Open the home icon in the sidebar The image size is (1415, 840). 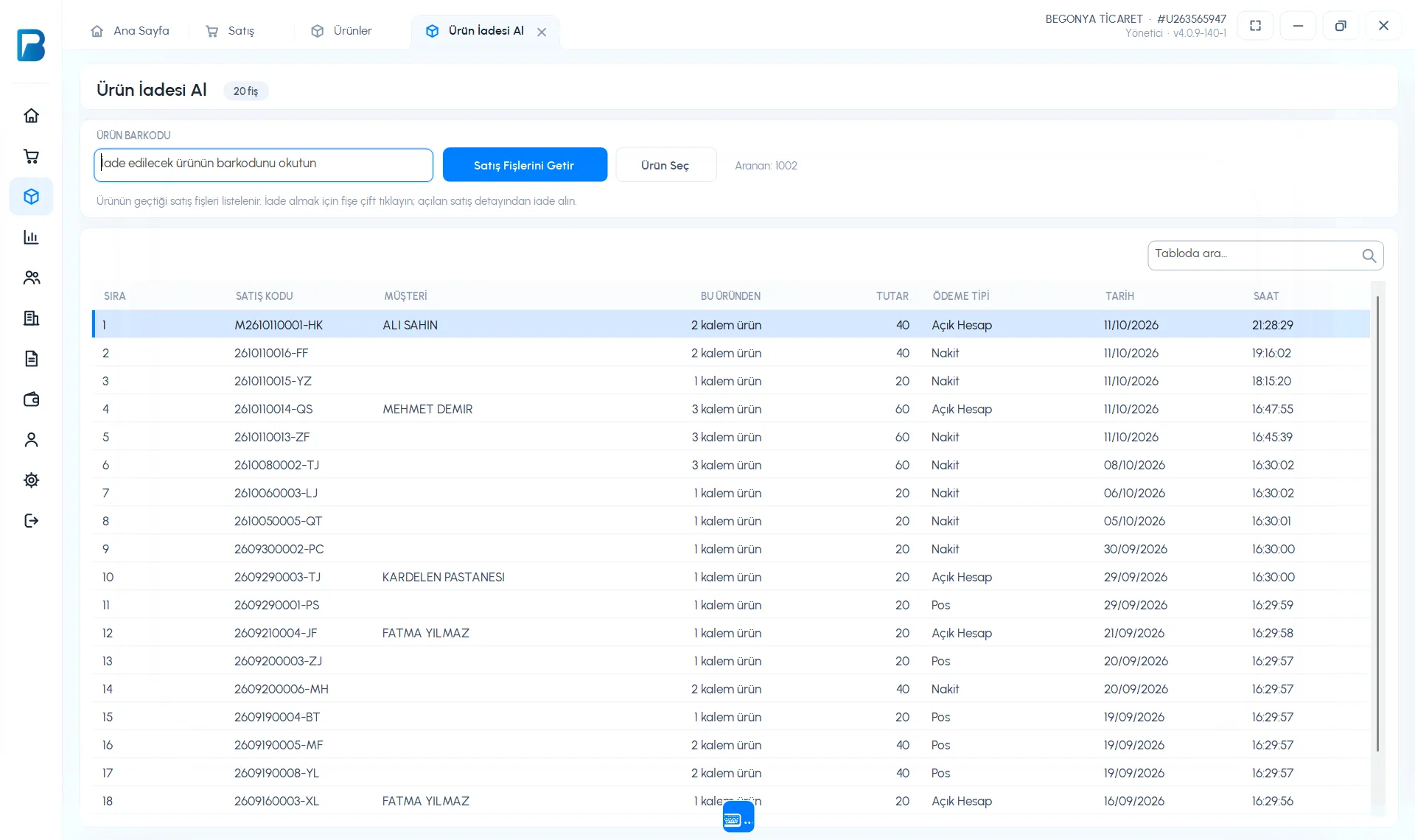[31, 116]
